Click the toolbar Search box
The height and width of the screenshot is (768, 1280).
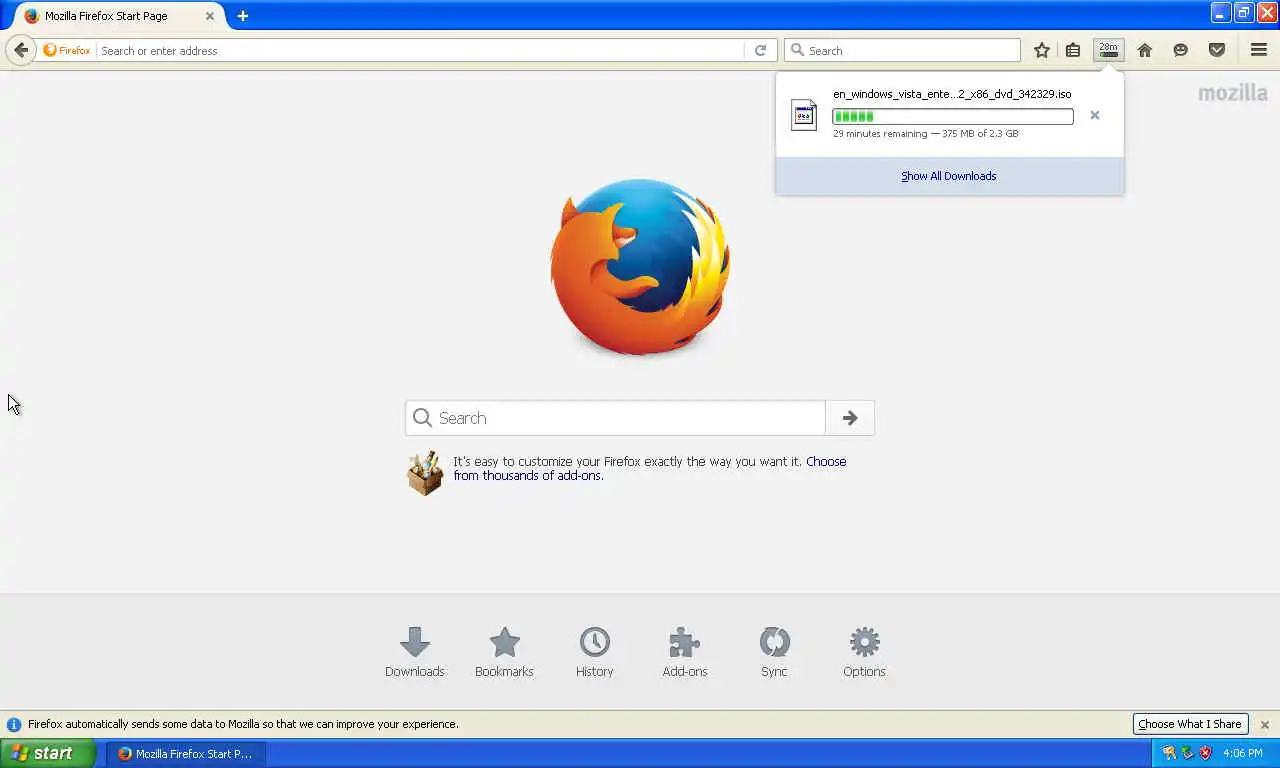[903, 50]
